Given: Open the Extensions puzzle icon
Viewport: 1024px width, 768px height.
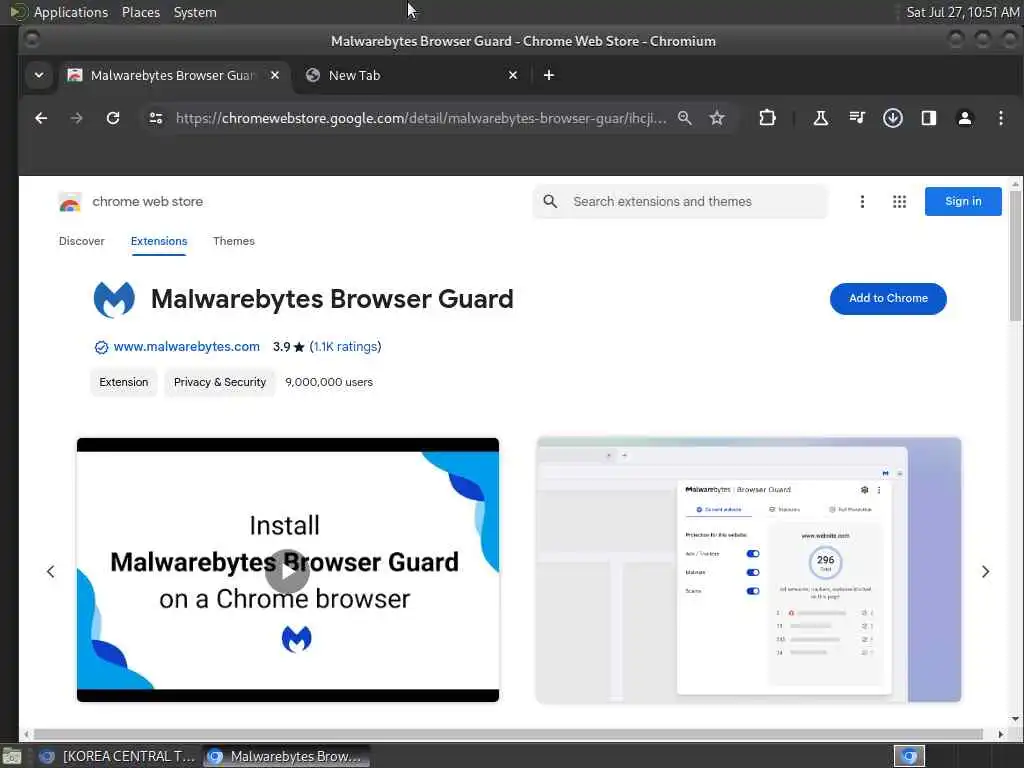Looking at the screenshot, I should pos(767,118).
